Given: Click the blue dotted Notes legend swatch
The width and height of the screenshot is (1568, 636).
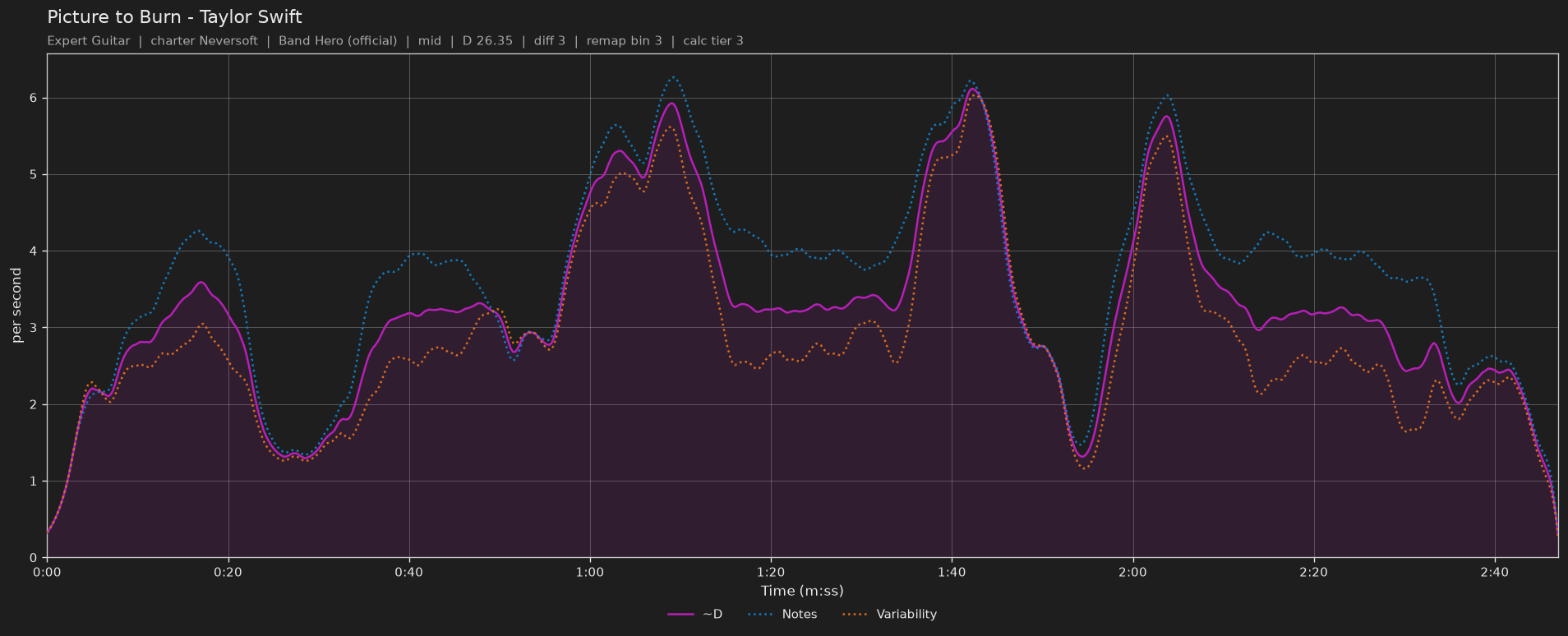Looking at the screenshot, I should click(761, 615).
